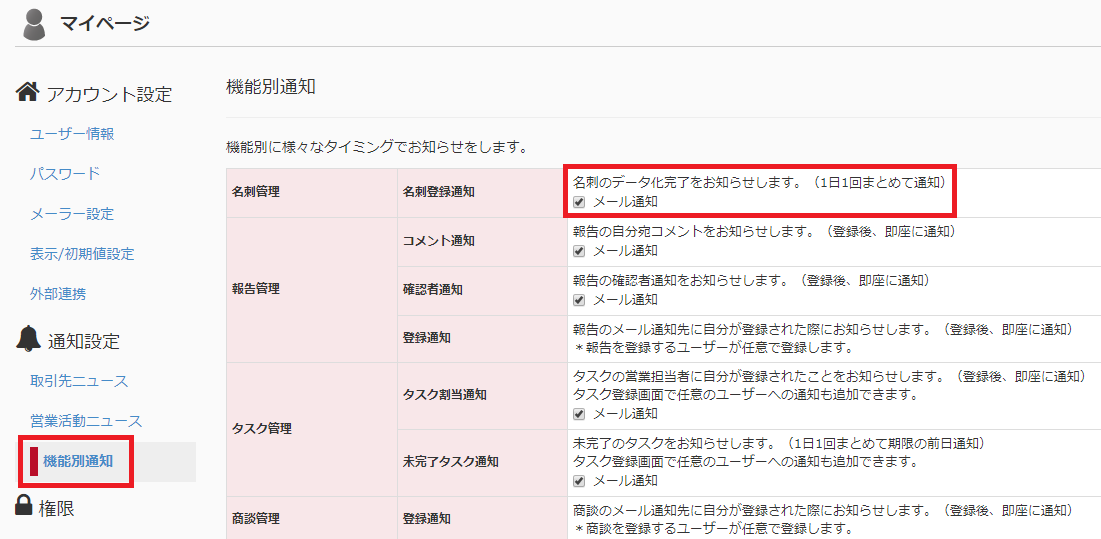
Task: Select 営業活動ニュース in the sidebar
Action: coord(86,421)
